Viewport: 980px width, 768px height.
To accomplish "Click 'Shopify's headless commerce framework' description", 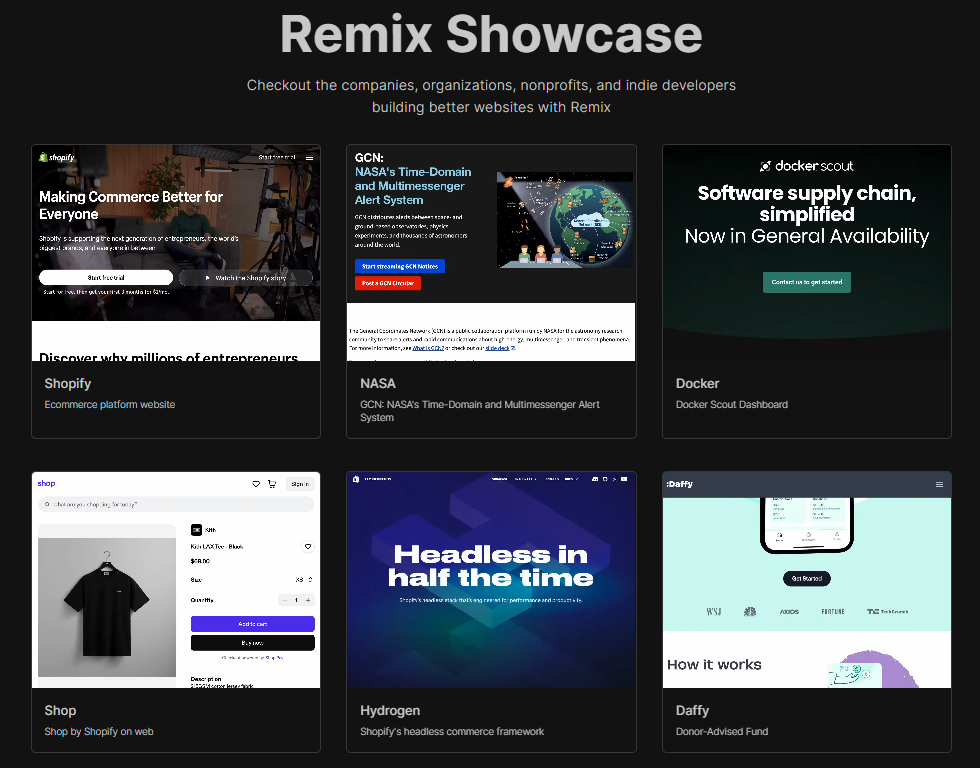I will tap(452, 732).
